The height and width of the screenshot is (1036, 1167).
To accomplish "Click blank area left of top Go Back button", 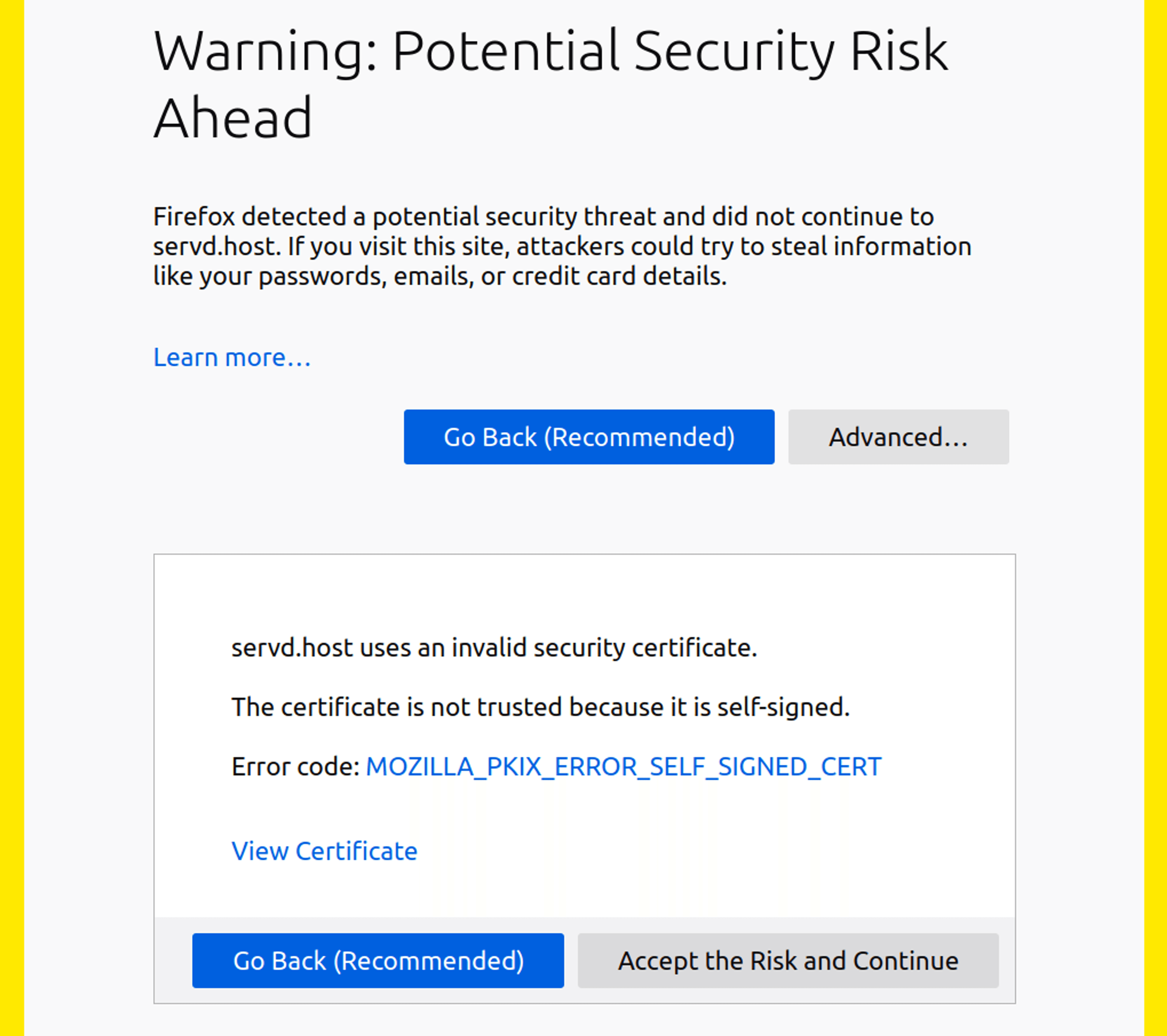I will pyautogui.click(x=274, y=437).
